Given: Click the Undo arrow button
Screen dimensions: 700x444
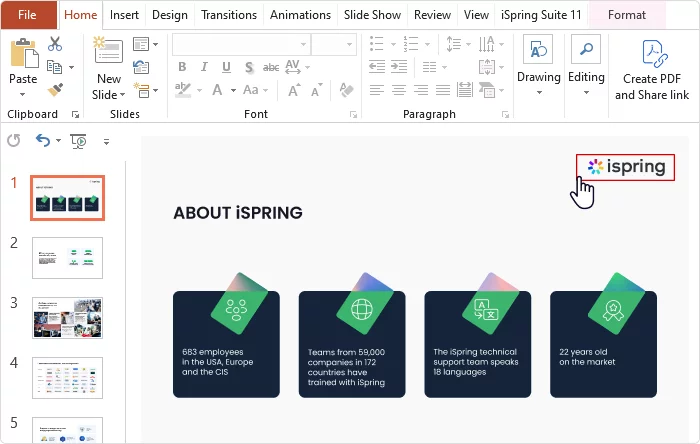Looking at the screenshot, I should click(43, 141).
